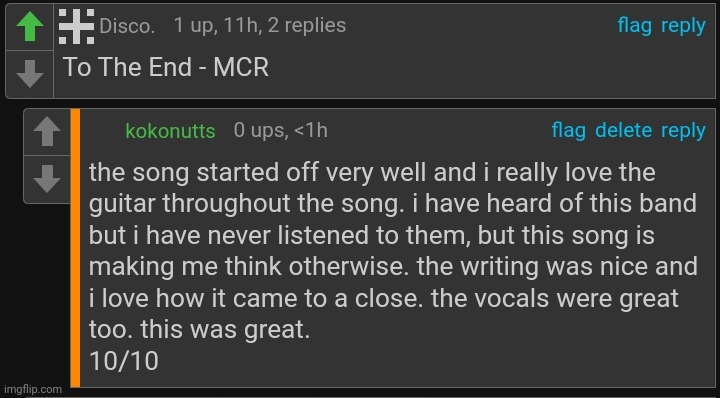Flag the kokonutts reply
This screenshot has height=398, width=720.
pos(568,130)
